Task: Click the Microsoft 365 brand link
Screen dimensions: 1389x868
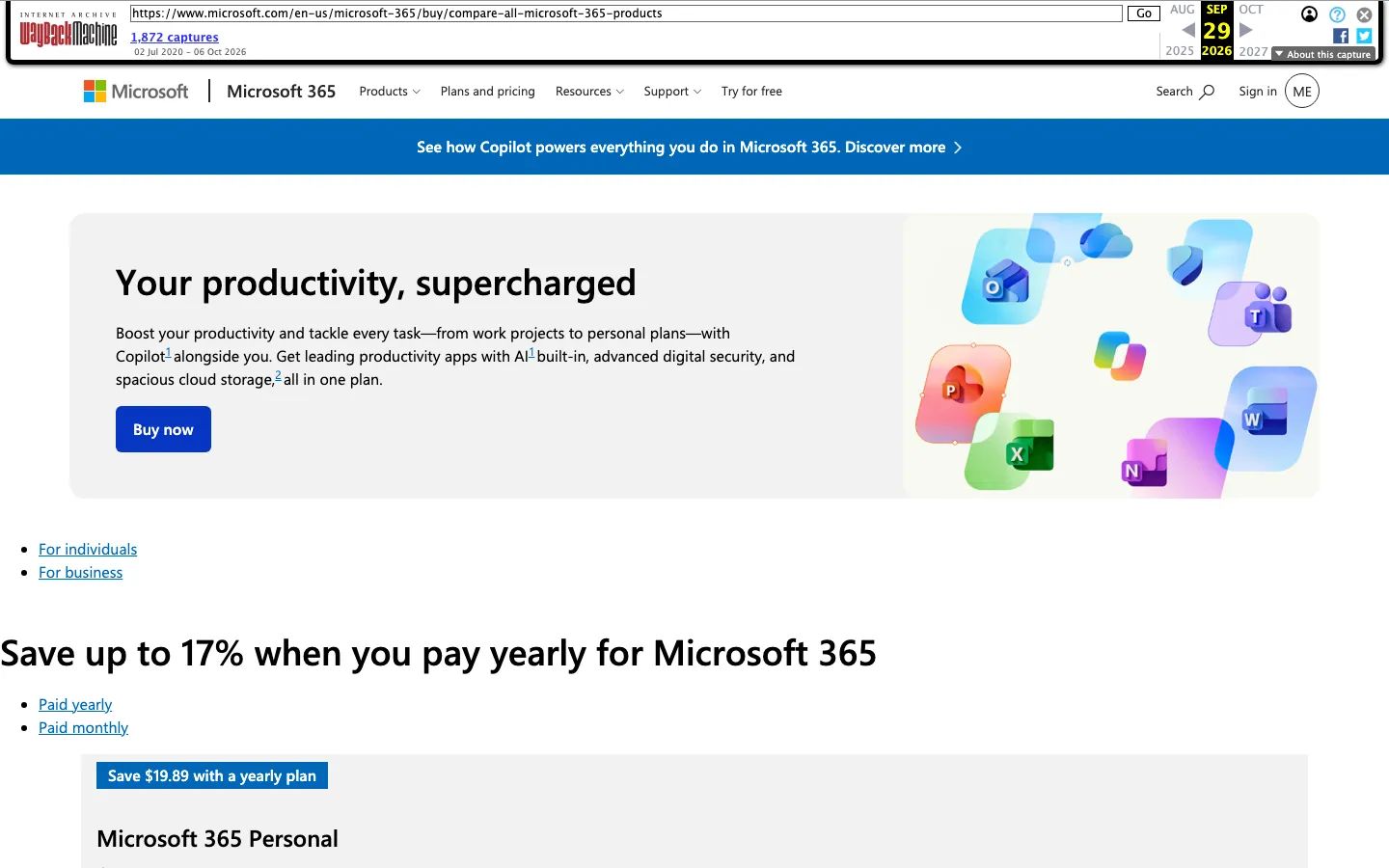Action: 282,92
